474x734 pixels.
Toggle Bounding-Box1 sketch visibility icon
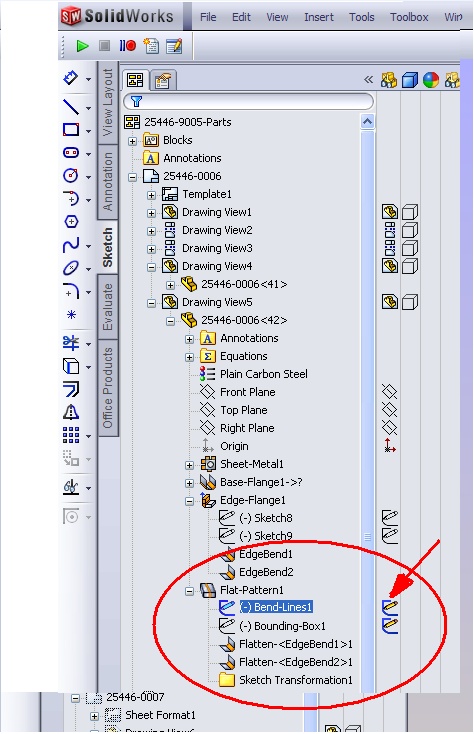coord(390,625)
